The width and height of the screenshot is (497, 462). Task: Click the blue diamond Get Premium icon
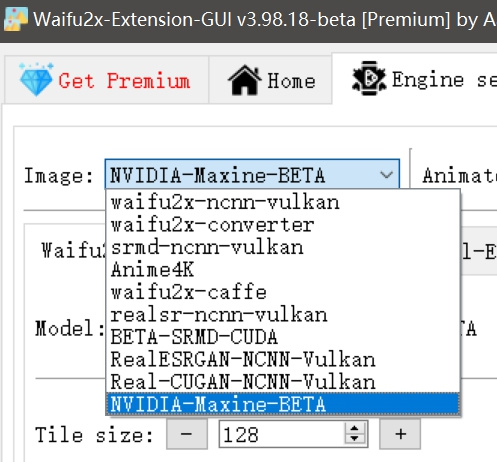(36, 79)
